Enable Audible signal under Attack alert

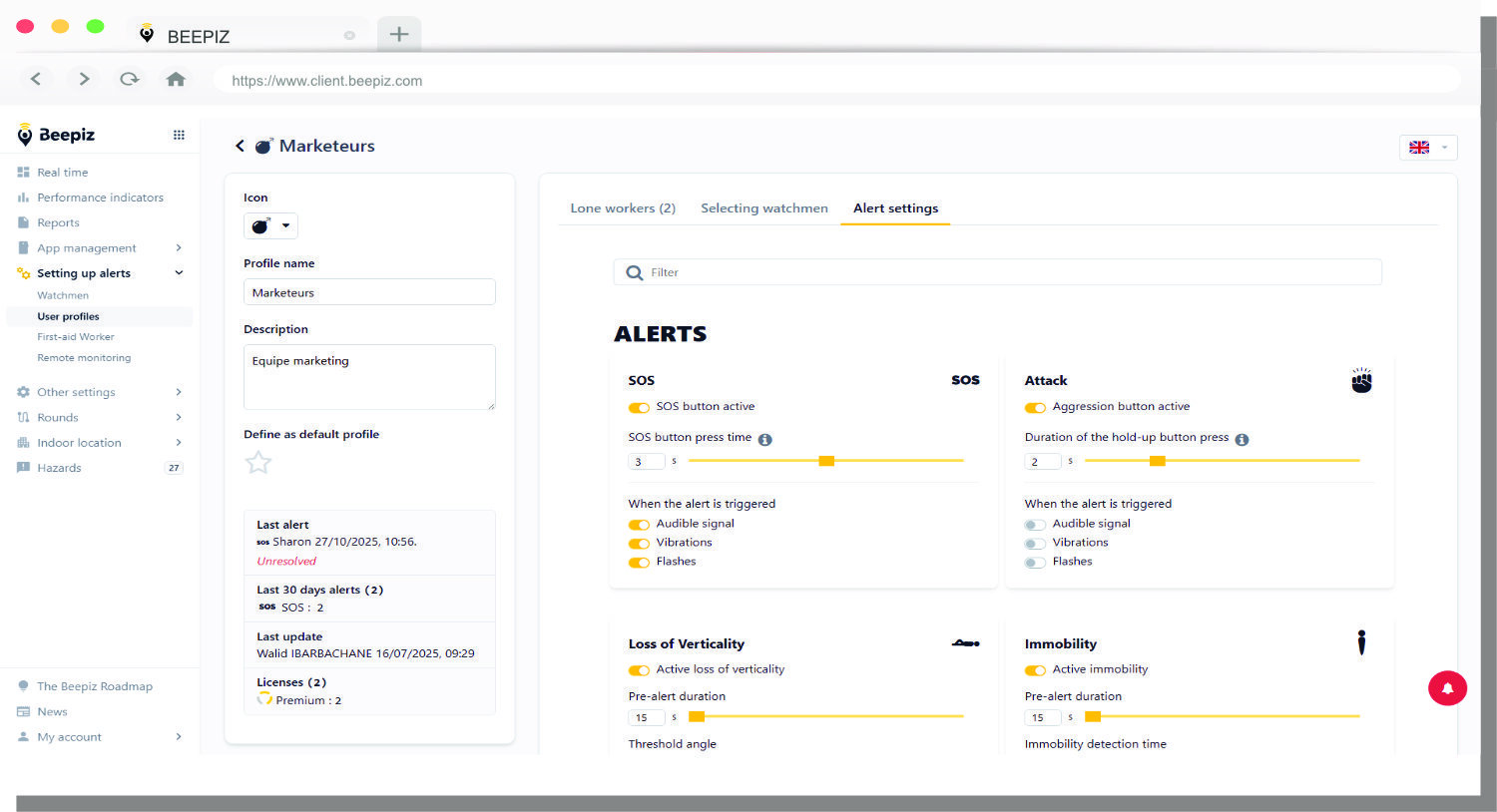1035,523
